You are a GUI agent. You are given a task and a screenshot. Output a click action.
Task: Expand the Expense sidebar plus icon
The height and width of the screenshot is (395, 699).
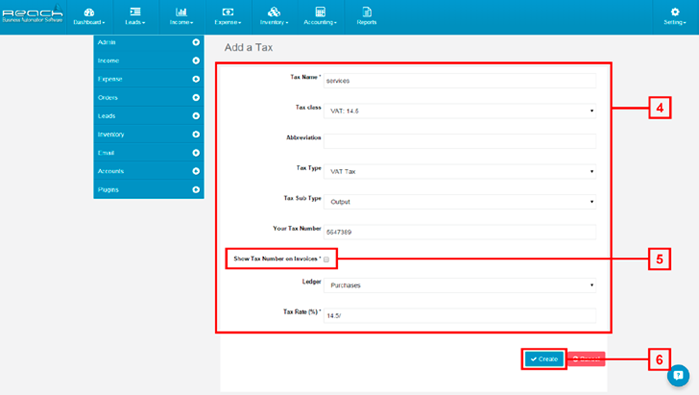[x=196, y=79]
